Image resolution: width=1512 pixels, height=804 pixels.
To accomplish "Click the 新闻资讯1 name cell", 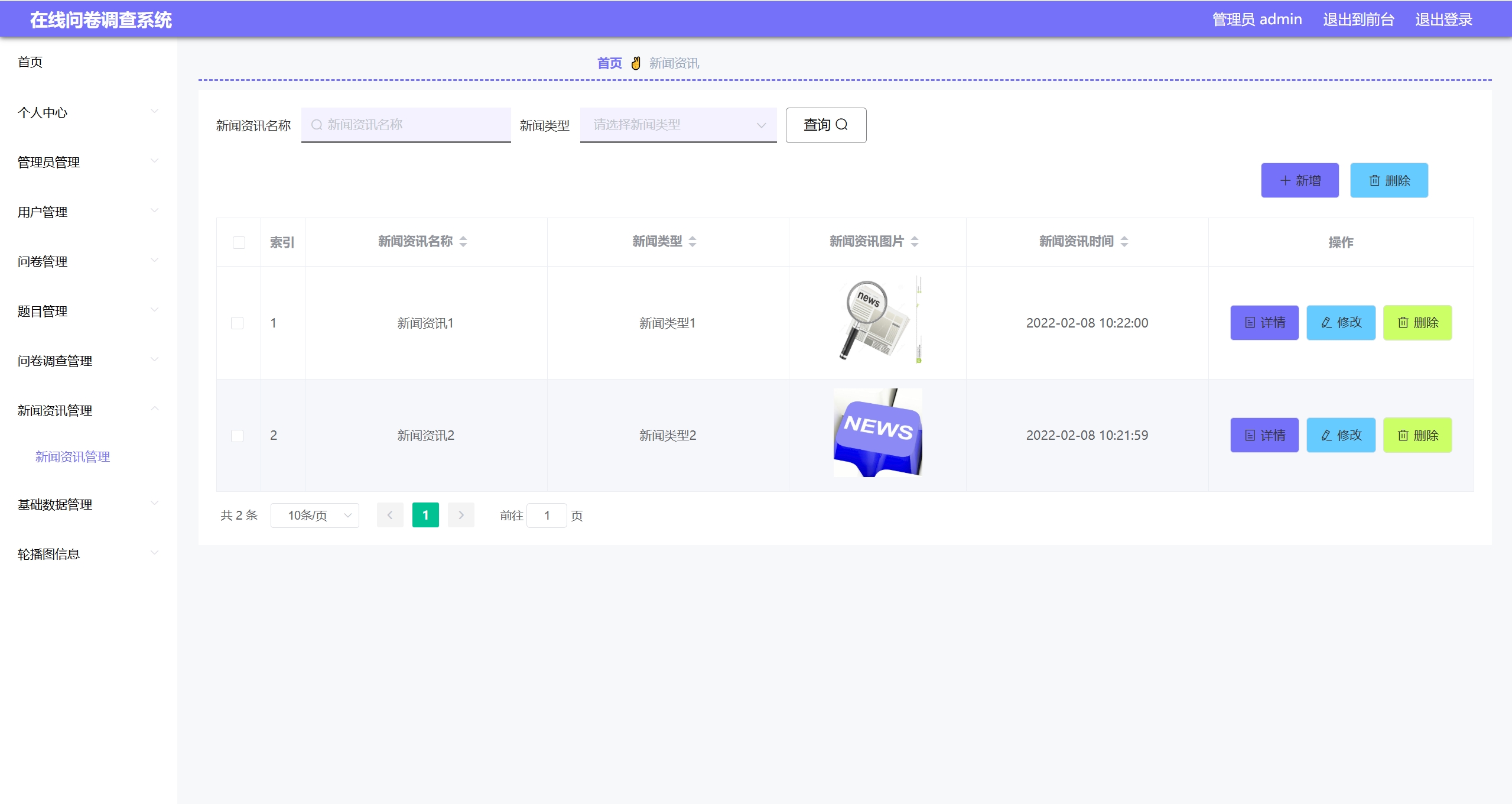I will [425, 323].
